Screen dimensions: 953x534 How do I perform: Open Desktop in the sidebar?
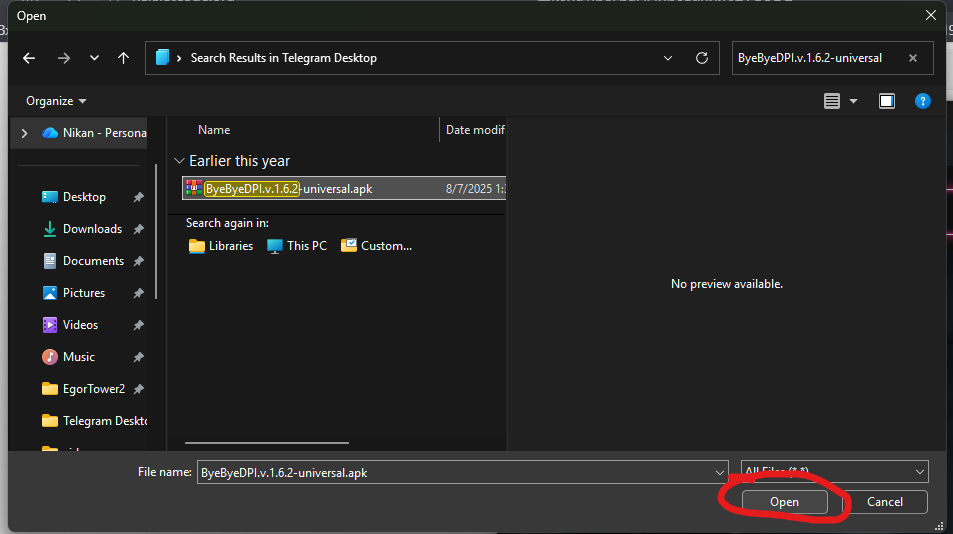pos(74,197)
